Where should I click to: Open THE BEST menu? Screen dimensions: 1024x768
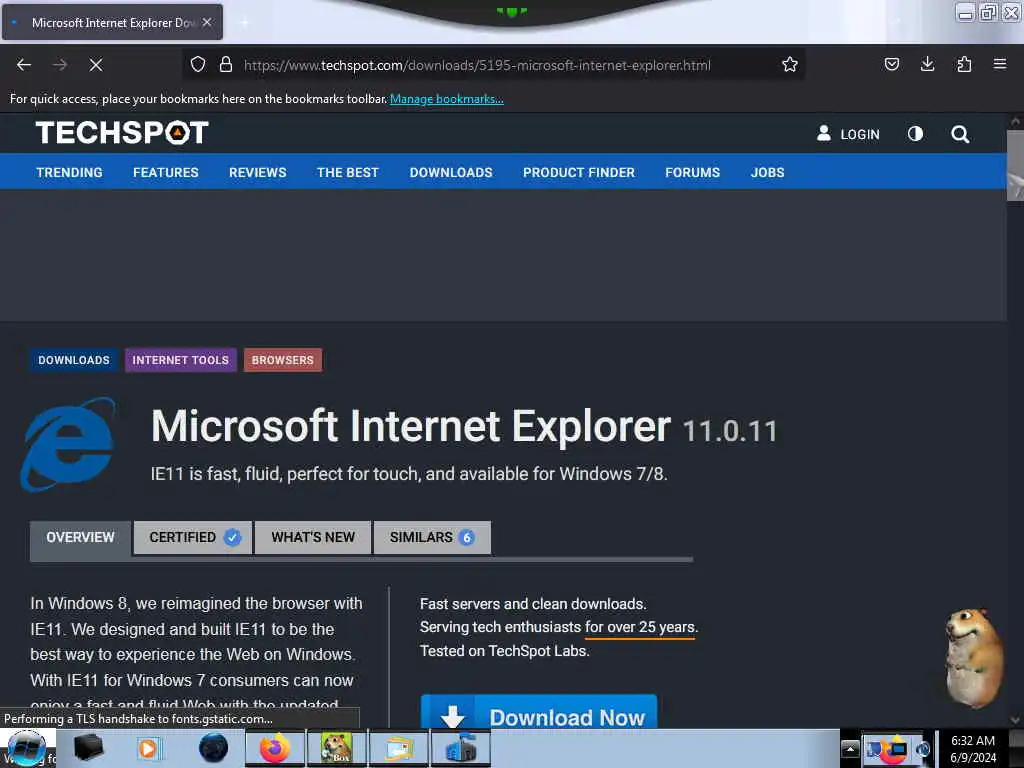(347, 172)
